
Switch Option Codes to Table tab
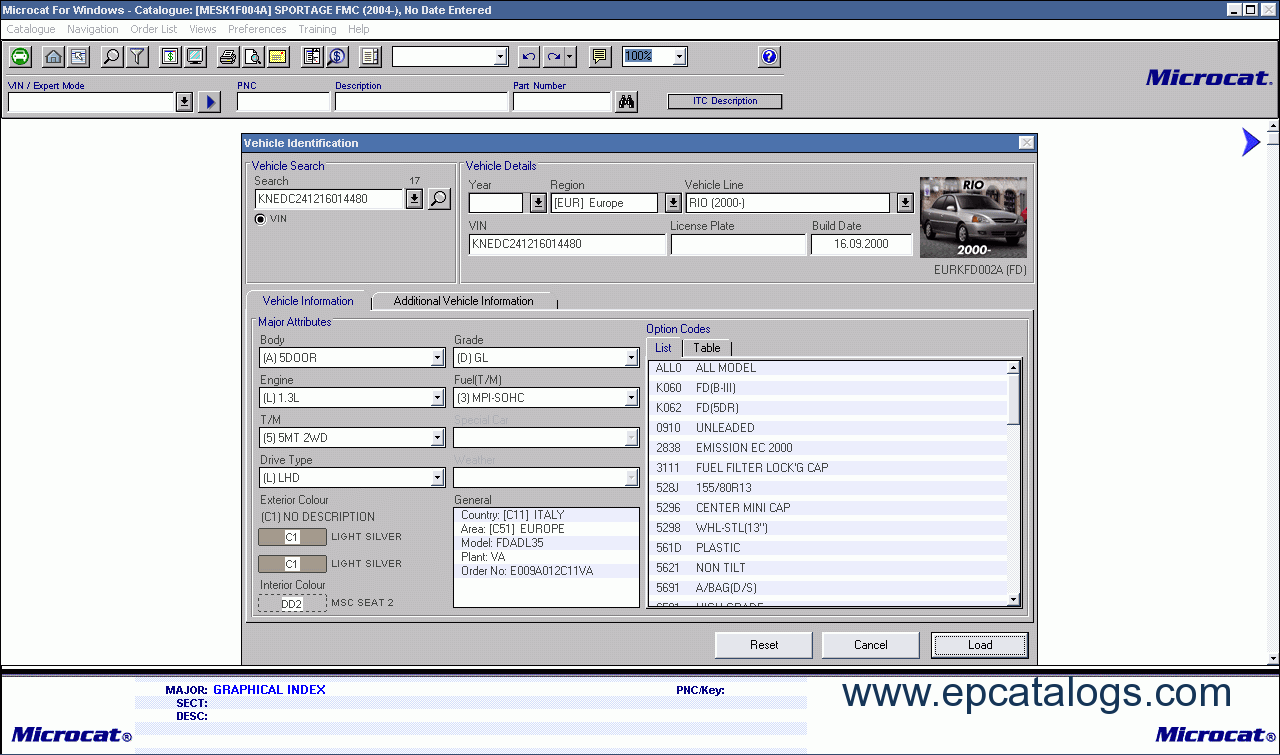[707, 348]
